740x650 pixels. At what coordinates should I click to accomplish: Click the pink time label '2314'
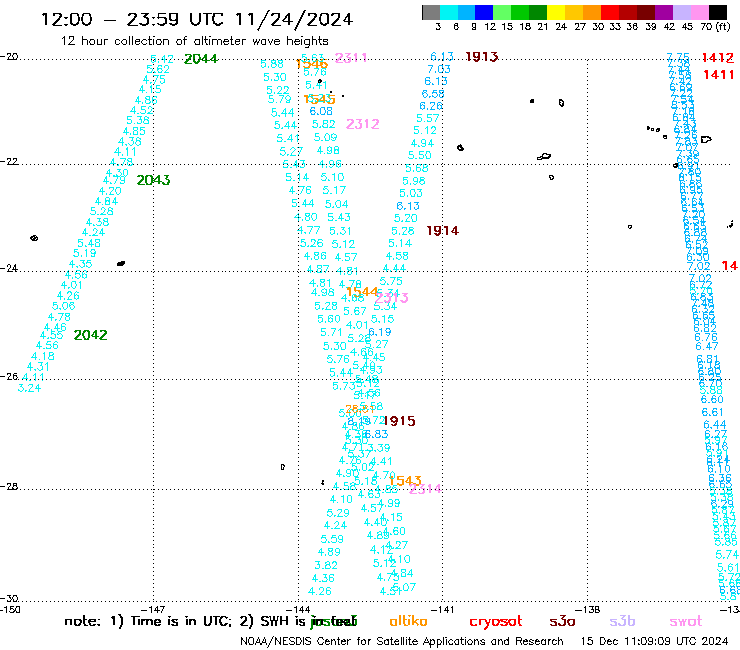(x=425, y=489)
